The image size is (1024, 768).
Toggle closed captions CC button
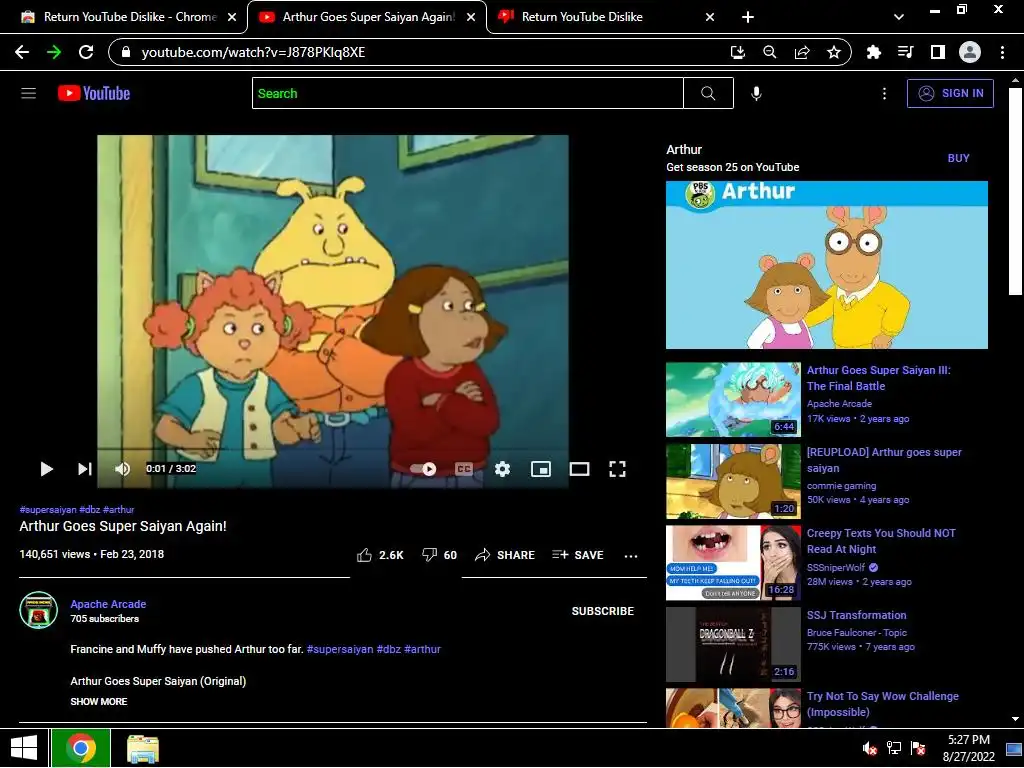click(x=464, y=469)
